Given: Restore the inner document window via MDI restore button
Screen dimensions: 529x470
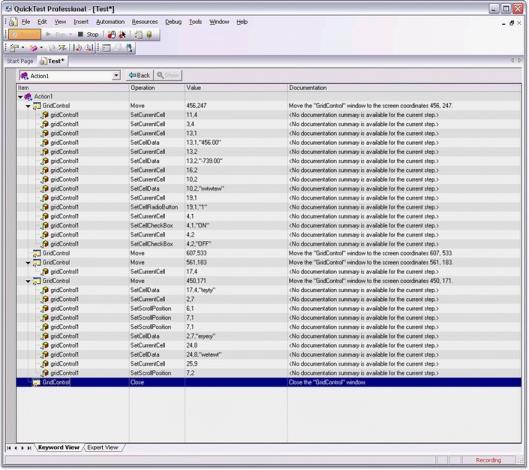Looking at the screenshot, I should 511,23.
